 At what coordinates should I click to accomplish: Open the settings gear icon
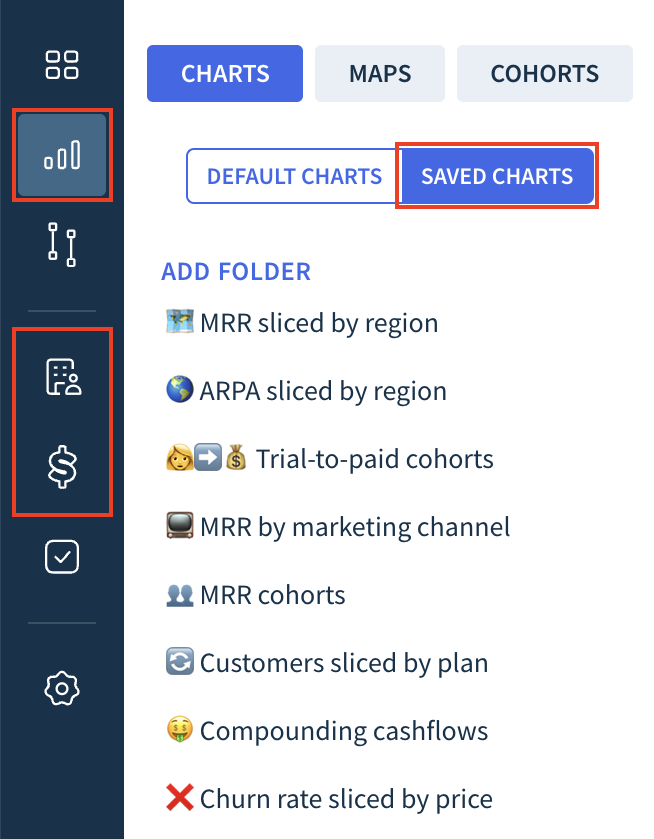(62, 688)
